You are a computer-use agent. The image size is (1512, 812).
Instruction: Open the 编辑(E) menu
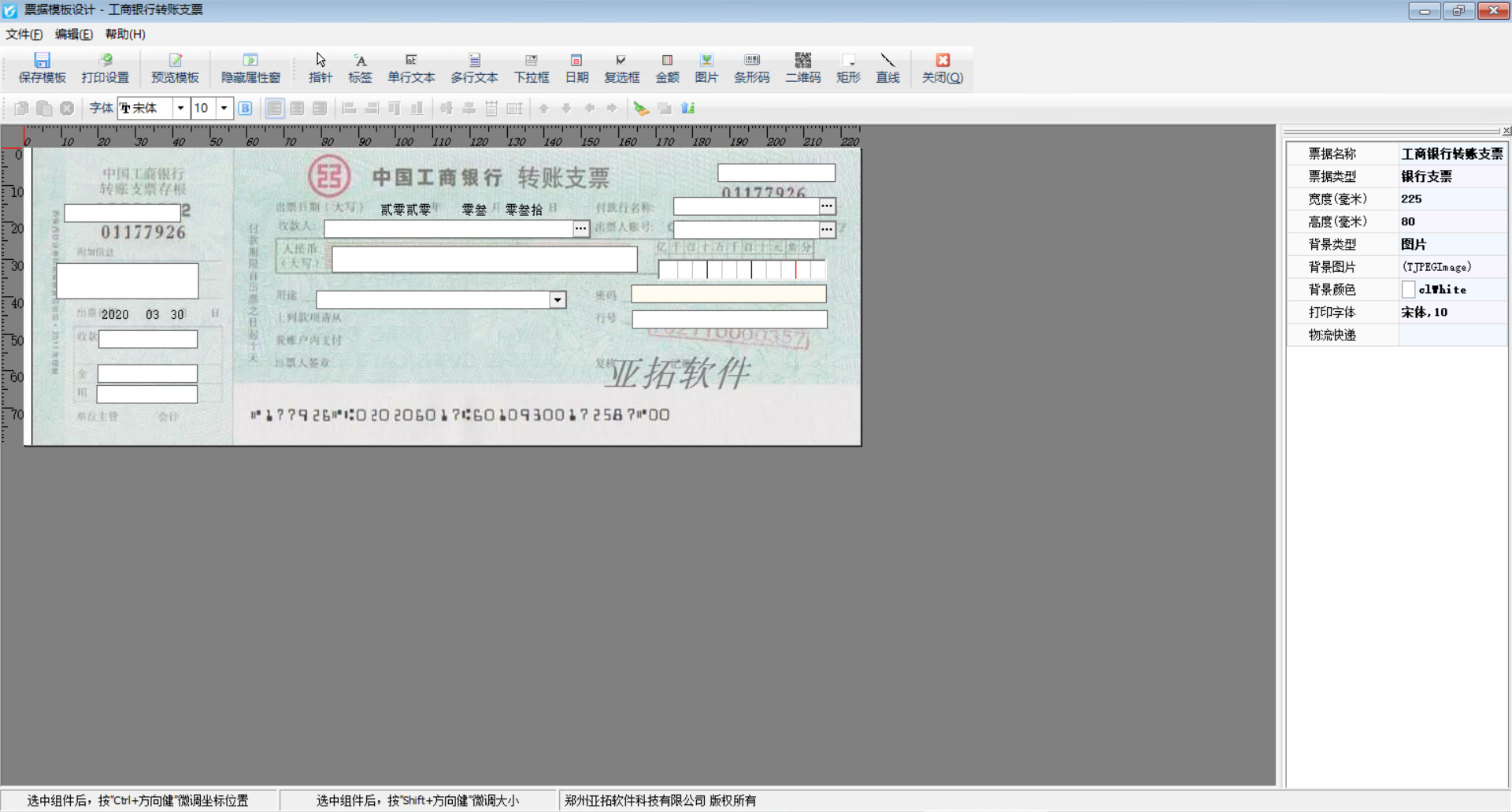pos(74,34)
